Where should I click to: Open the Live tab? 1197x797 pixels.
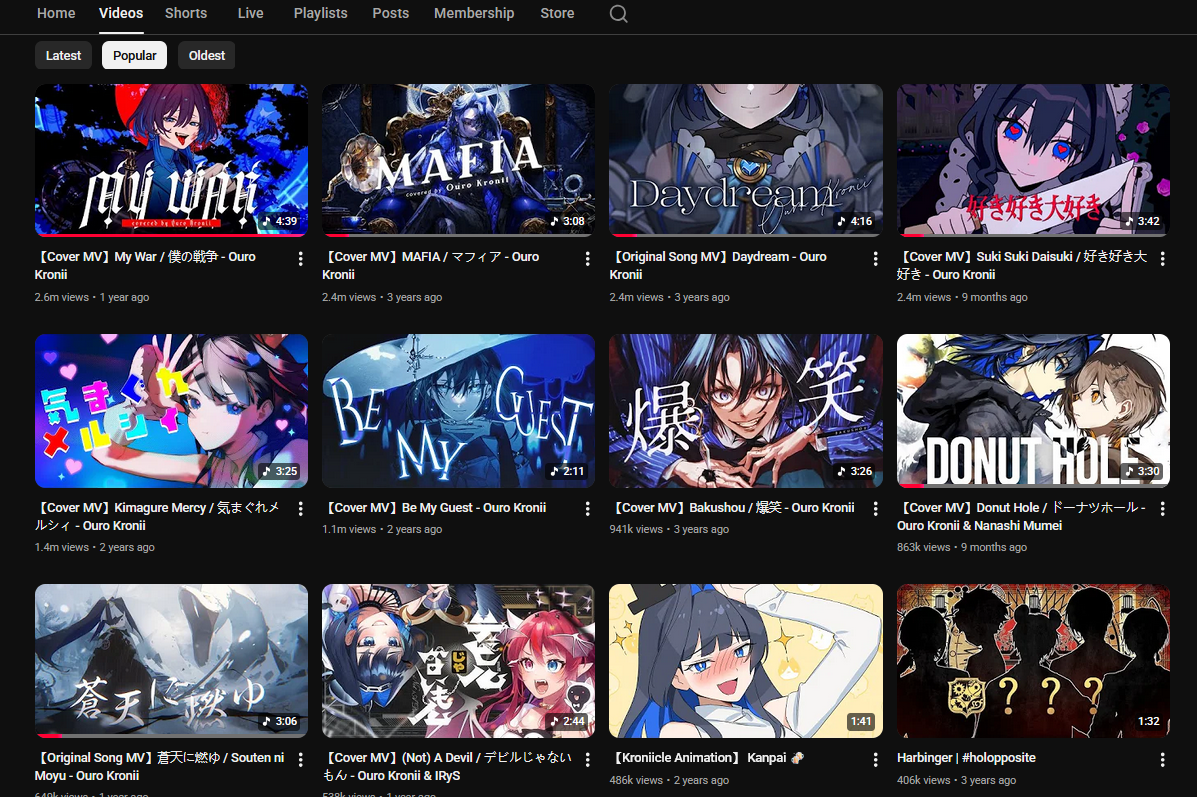(x=250, y=13)
